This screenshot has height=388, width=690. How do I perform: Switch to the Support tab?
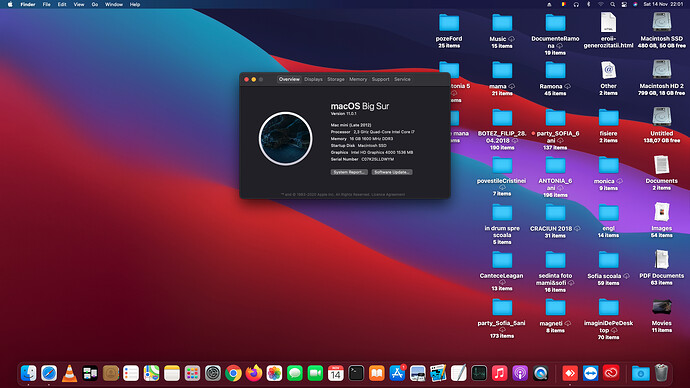click(380, 79)
